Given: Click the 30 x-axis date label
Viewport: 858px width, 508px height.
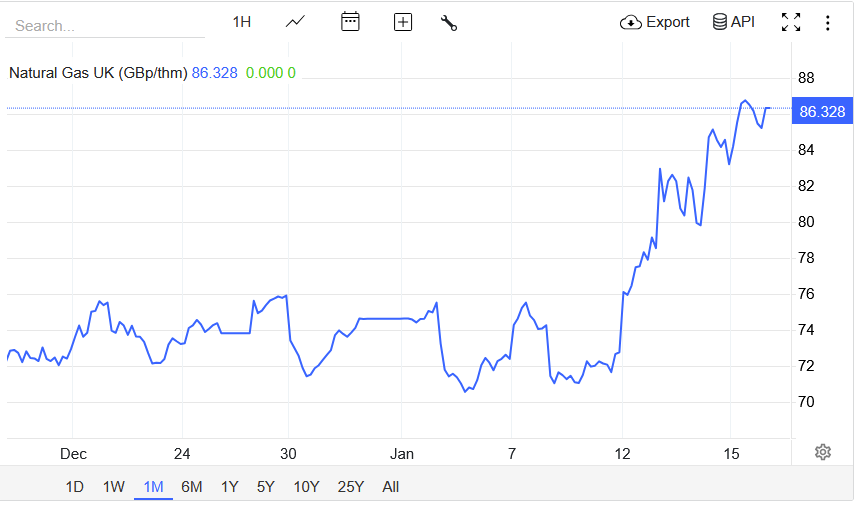Looking at the screenshot, I should (x=288, y=454).
